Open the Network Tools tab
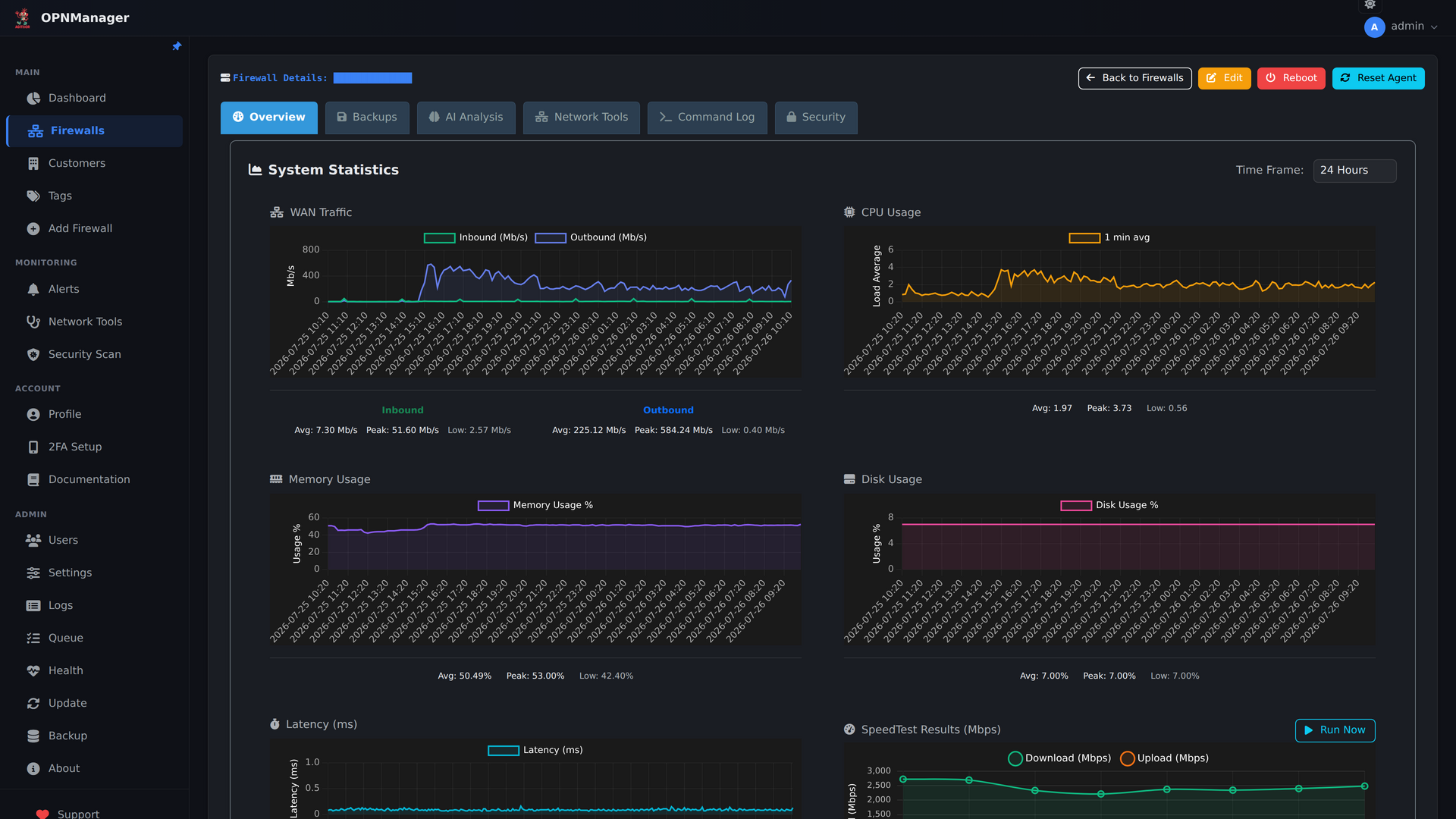Image resolution: width=1456 pixels, height=819 pixels. [x=582, y=118]
